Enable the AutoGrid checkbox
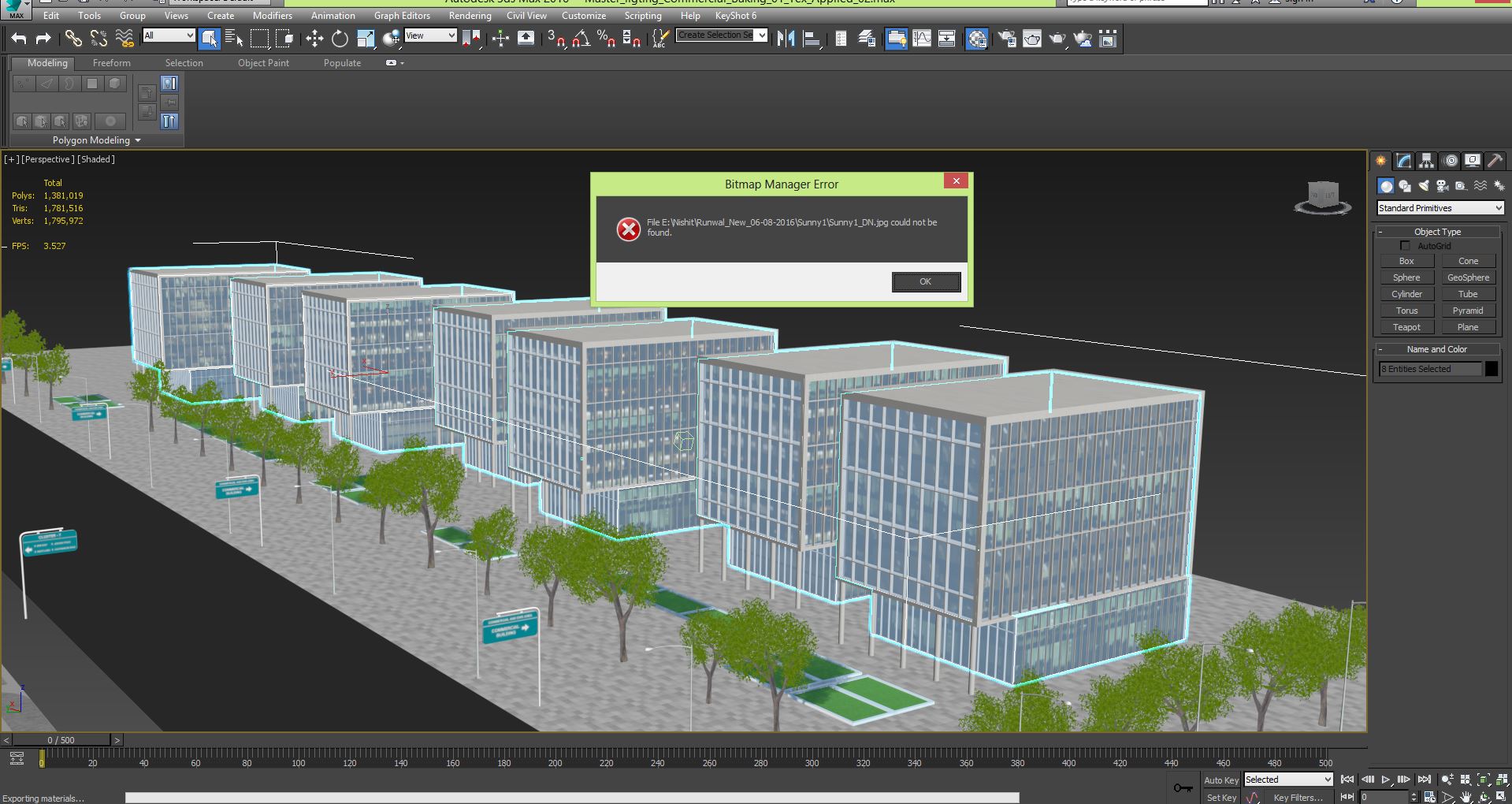The image size is (1512, 804). click(1405, 246)
